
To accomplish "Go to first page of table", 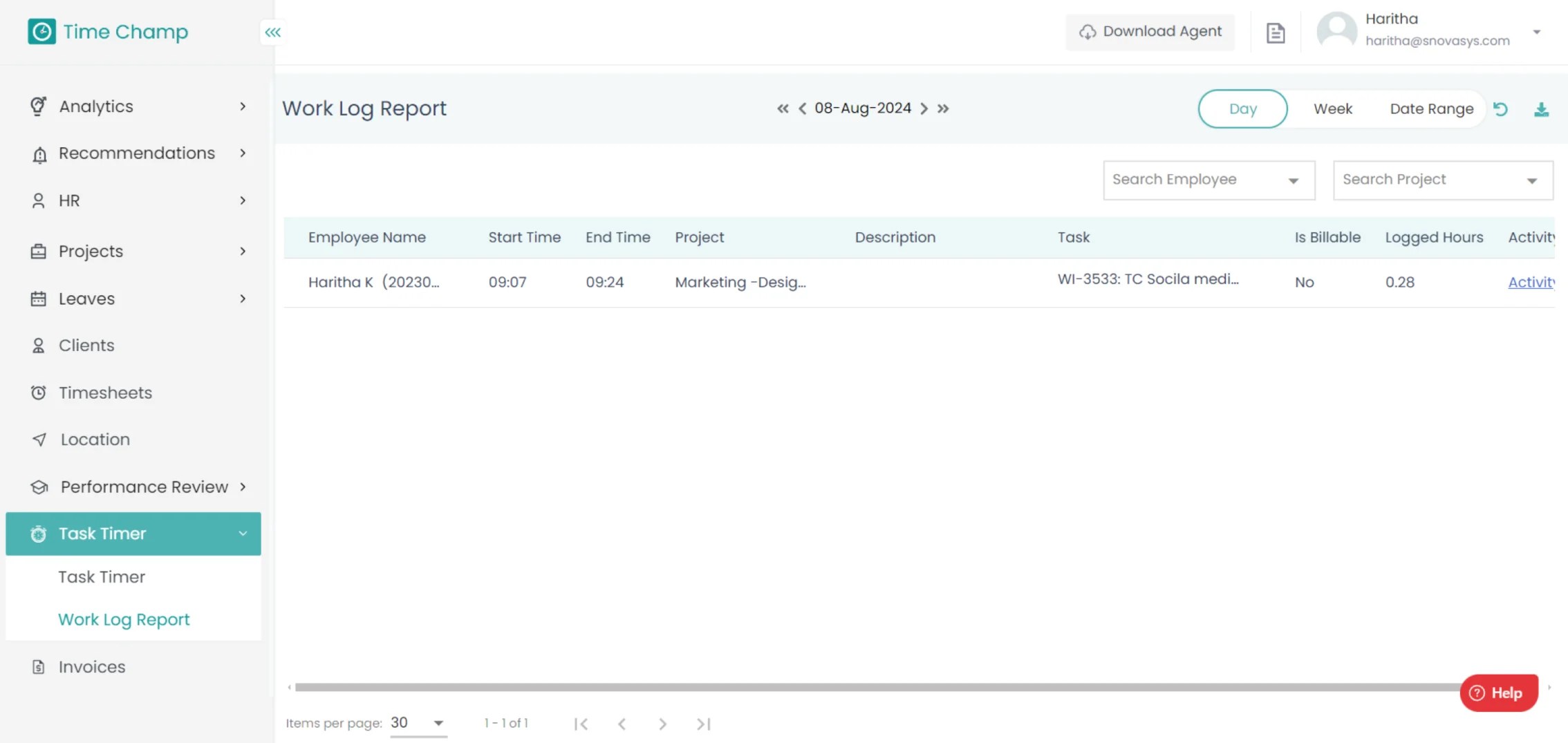I will point(581,724).
